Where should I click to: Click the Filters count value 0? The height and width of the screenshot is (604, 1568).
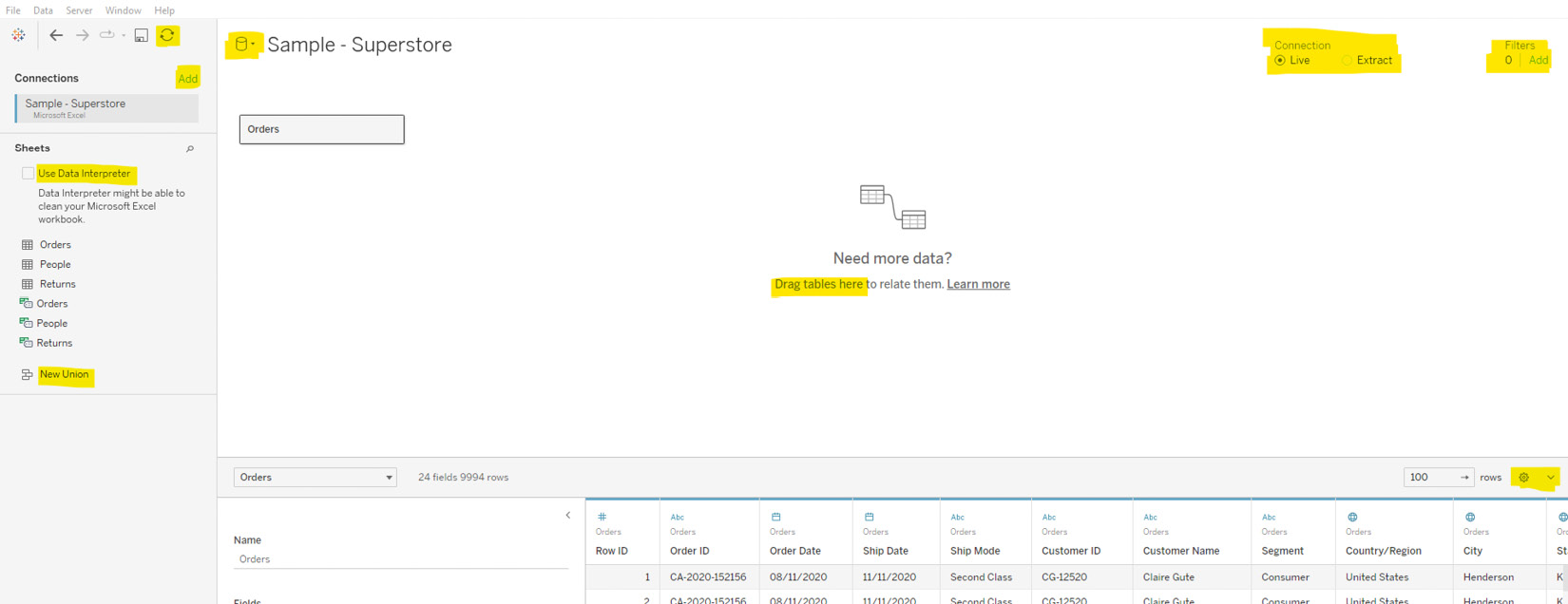(1508, 60)
